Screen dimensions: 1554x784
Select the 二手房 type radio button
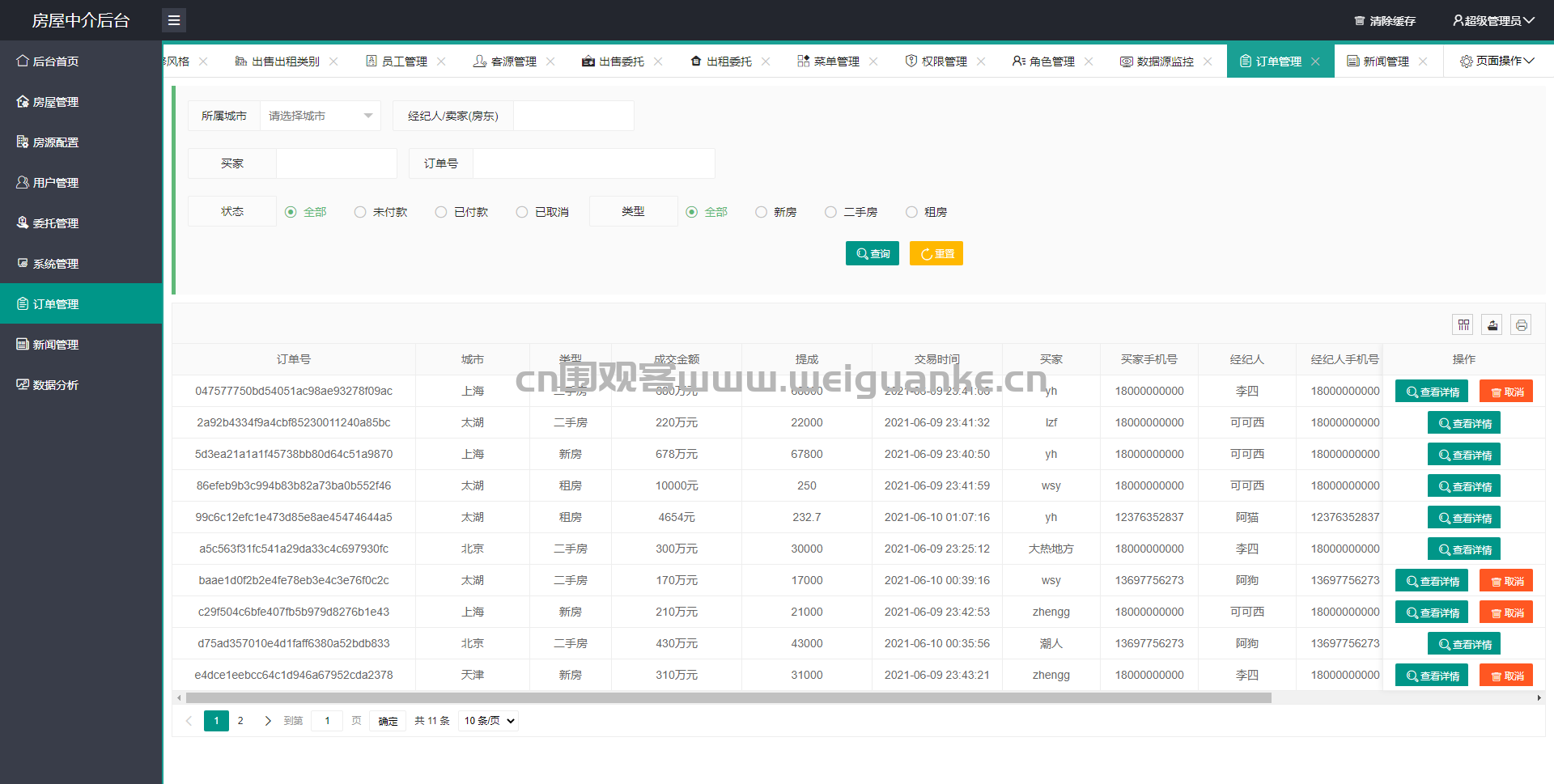pos(830,212)
